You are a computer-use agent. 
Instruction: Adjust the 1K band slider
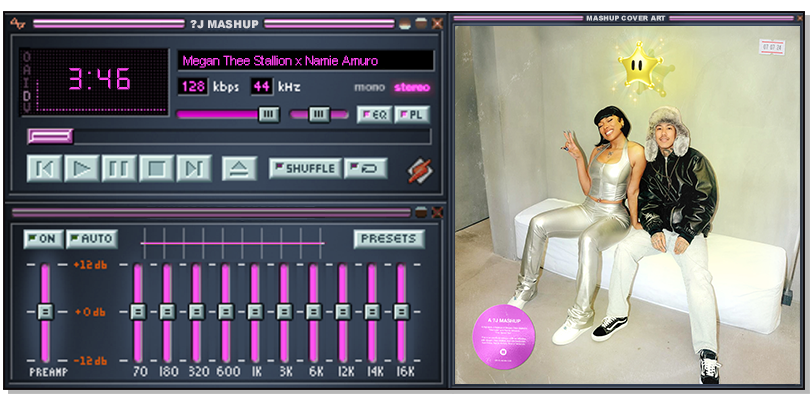(255, 312)
